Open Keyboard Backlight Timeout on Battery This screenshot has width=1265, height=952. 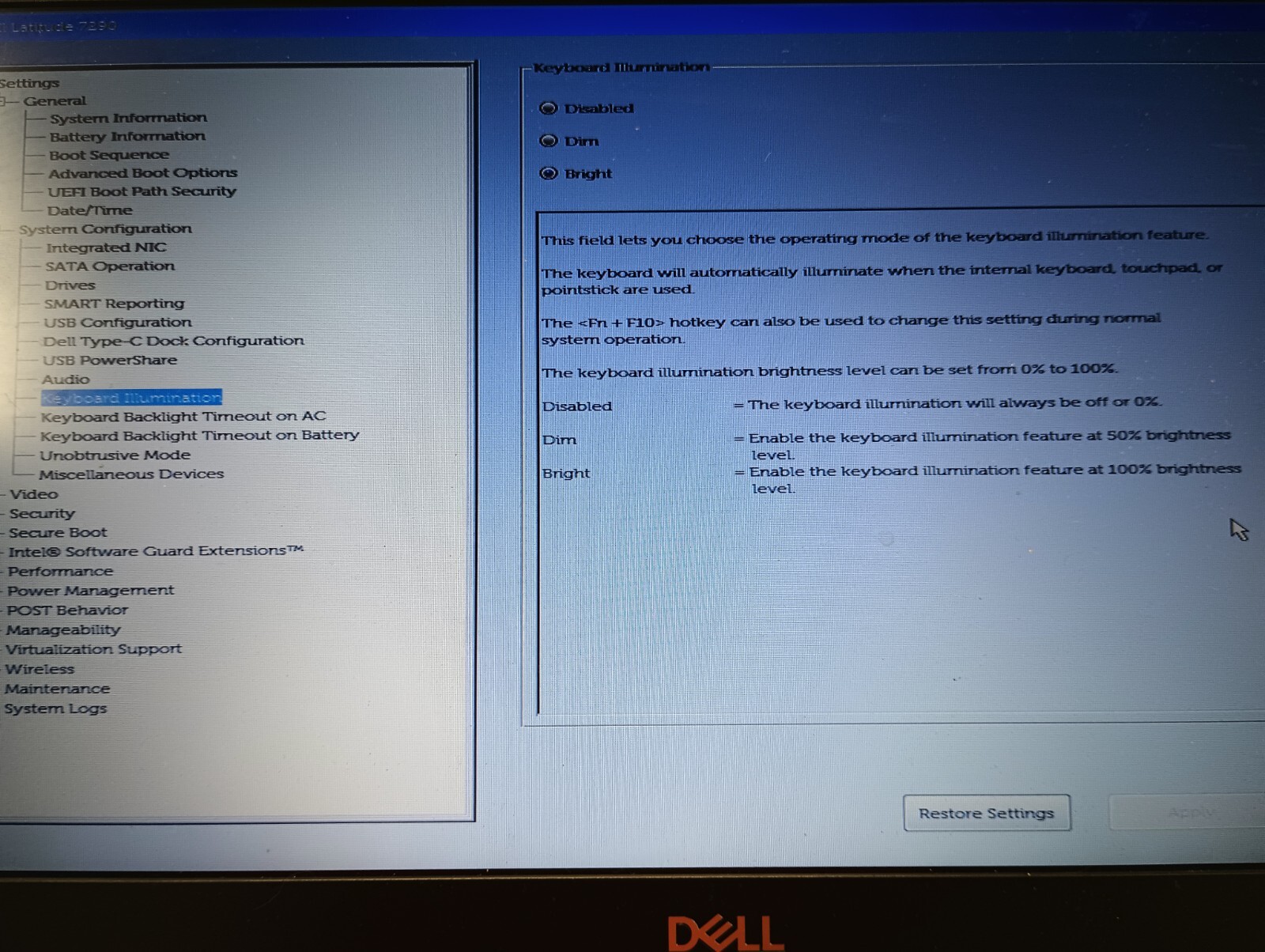pos(199,436)
